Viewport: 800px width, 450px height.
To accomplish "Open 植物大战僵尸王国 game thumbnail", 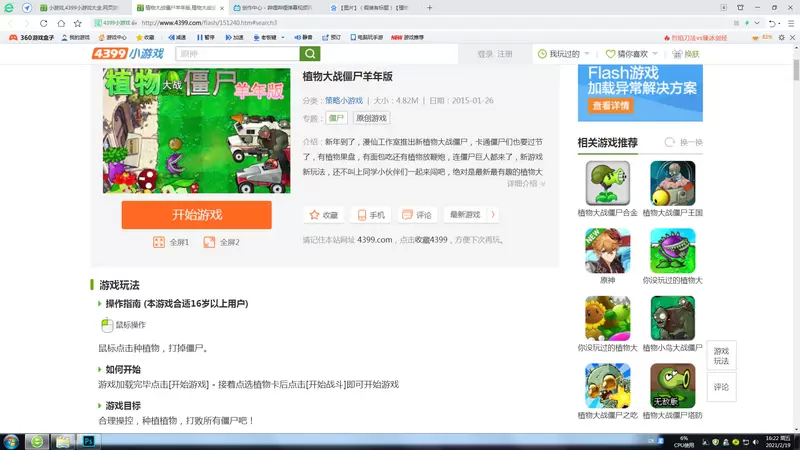I will click(672, 183).
